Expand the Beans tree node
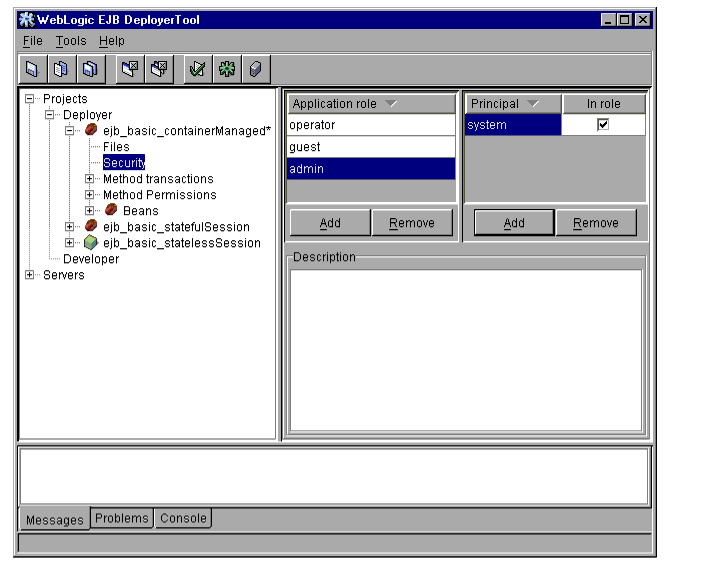Image resolution: width=713 pixels, height=567 pixels. tap(90, 211)
